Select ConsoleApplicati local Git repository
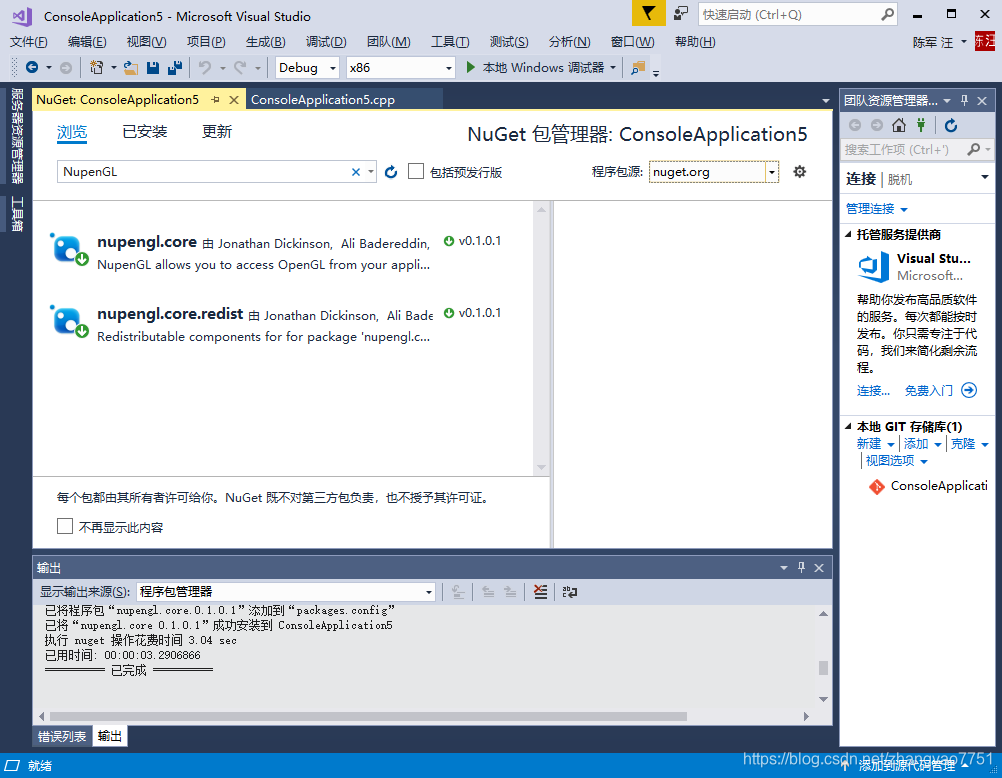This screenshot has height=778, width=1002. 928,486
